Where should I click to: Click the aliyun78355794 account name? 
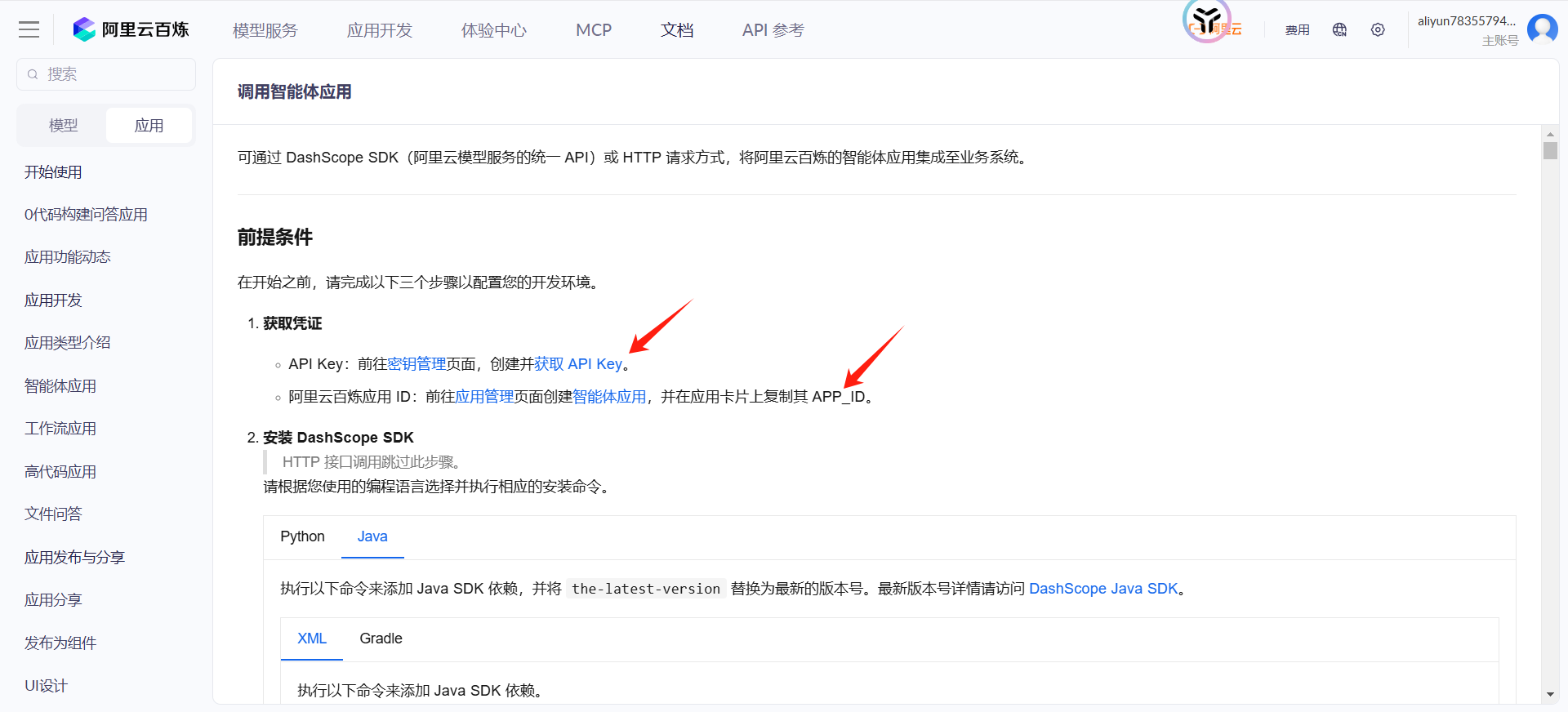click(x=1466, y=21)
